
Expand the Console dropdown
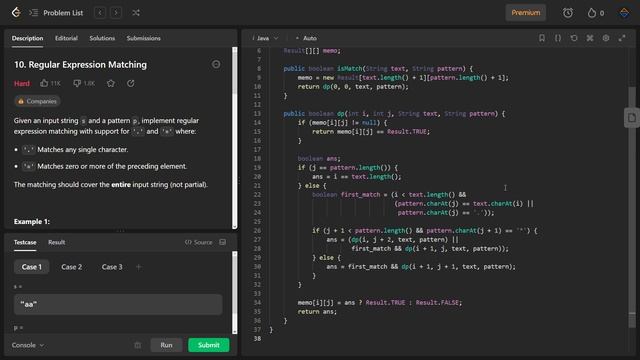[x=27, y=345]
